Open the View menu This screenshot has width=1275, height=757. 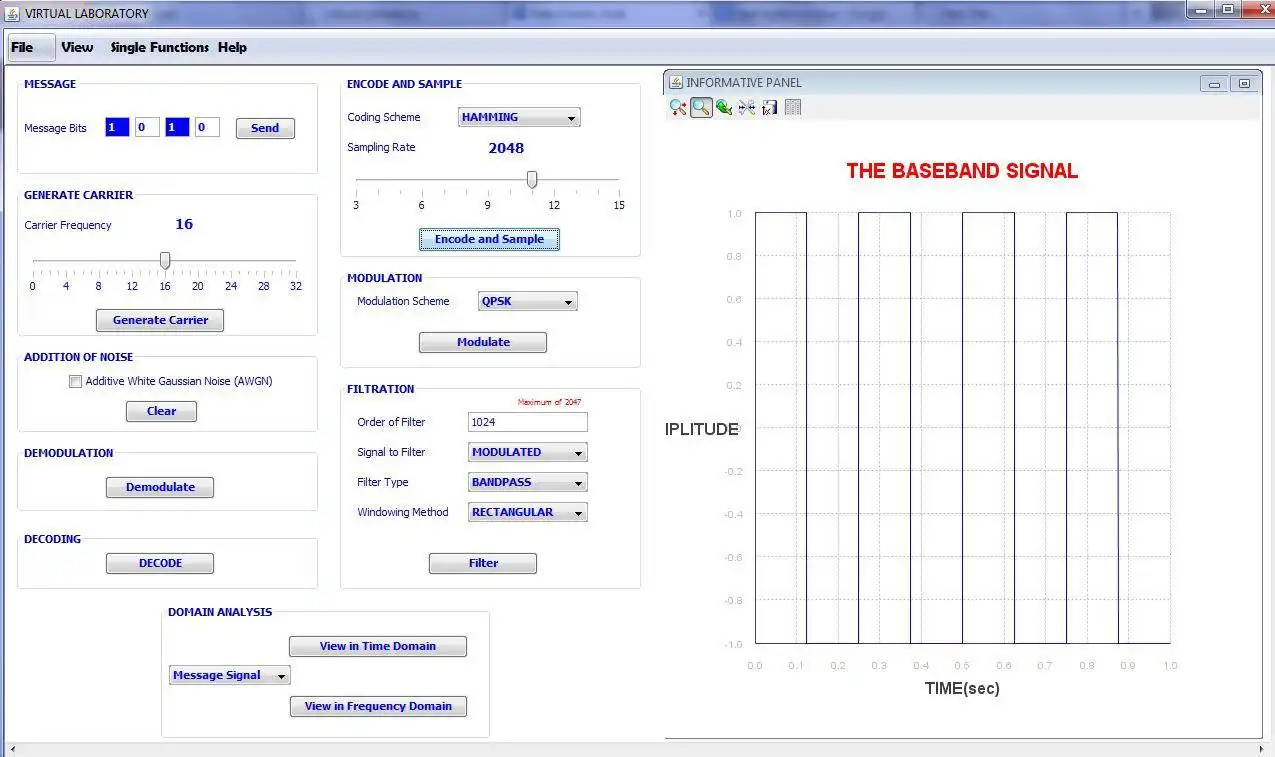point(77,47)
